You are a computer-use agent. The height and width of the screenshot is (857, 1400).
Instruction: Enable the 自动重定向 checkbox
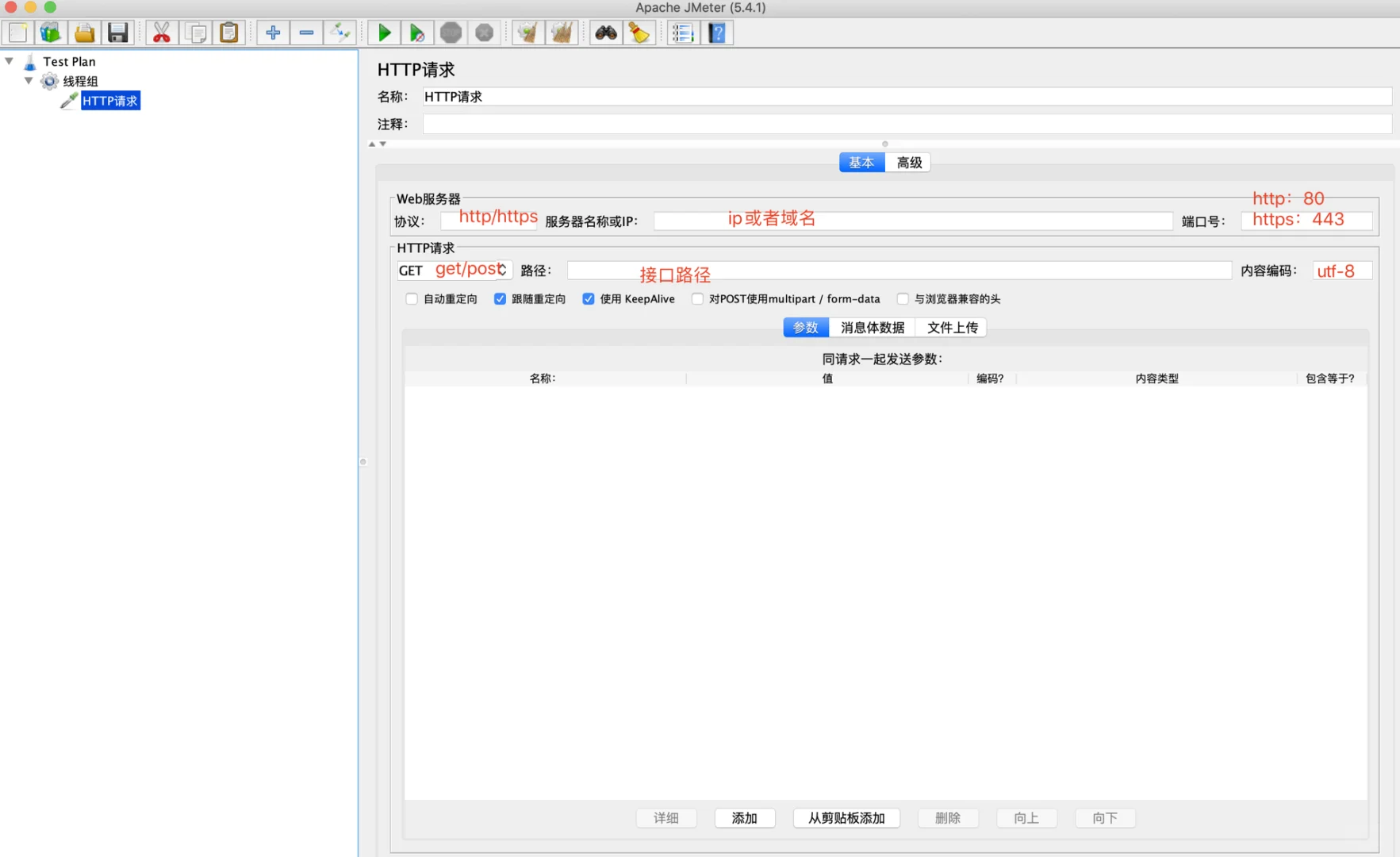point(412,299)
